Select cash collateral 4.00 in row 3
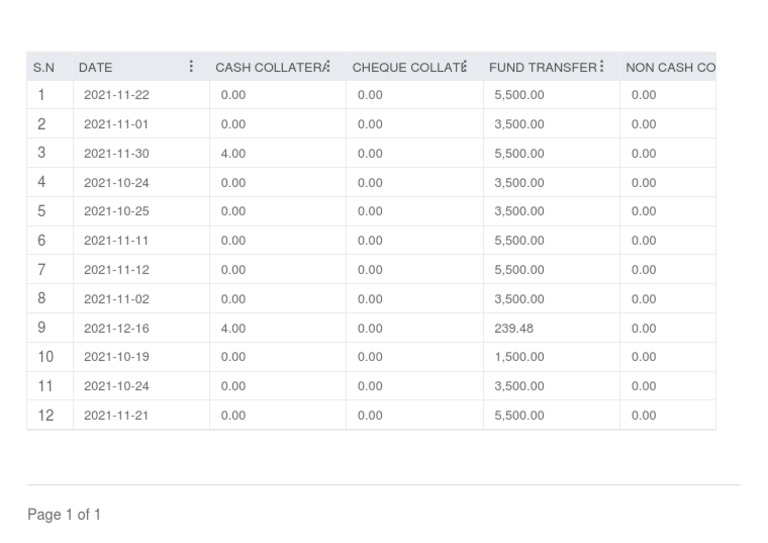 click(233, 153)
